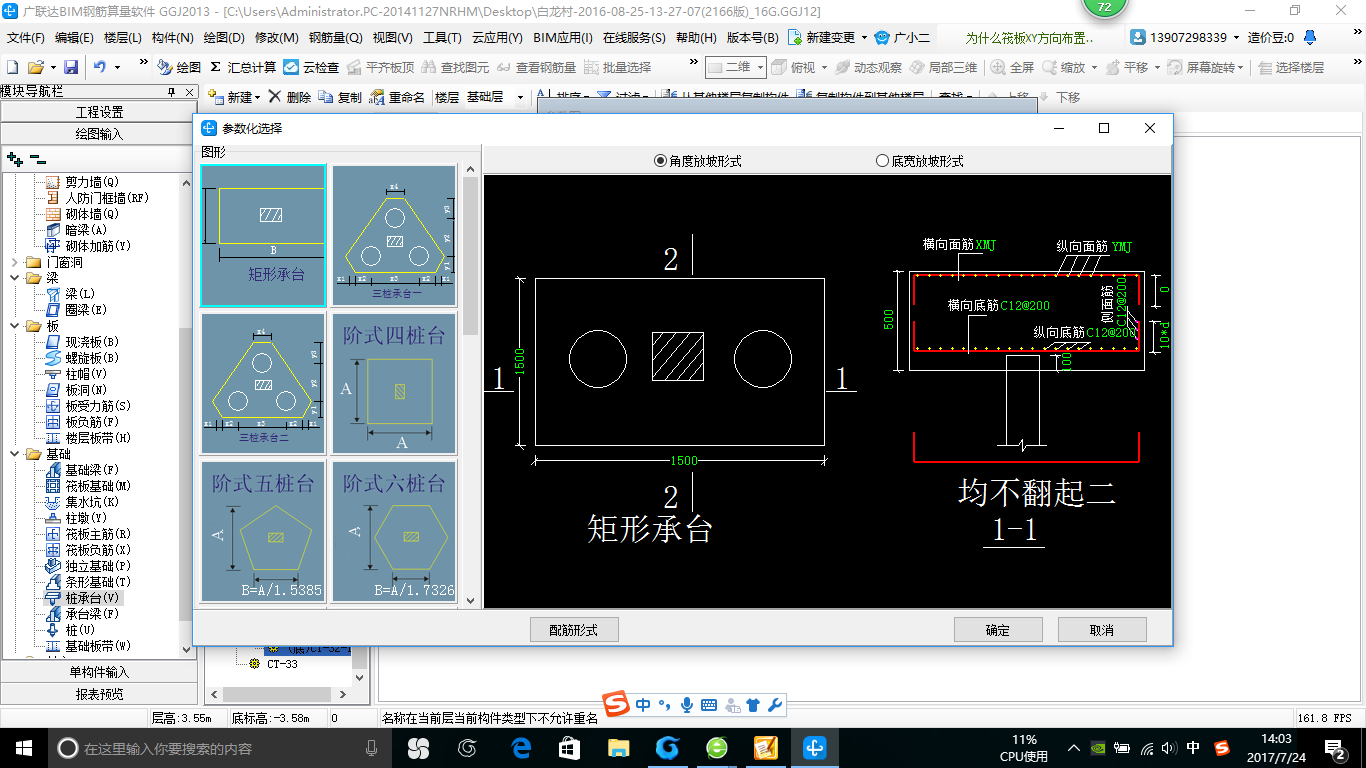Viewport: 1366px width, 768px height.
Task: Click 新建变更 in the menu bar
Action: coord(829,38)
